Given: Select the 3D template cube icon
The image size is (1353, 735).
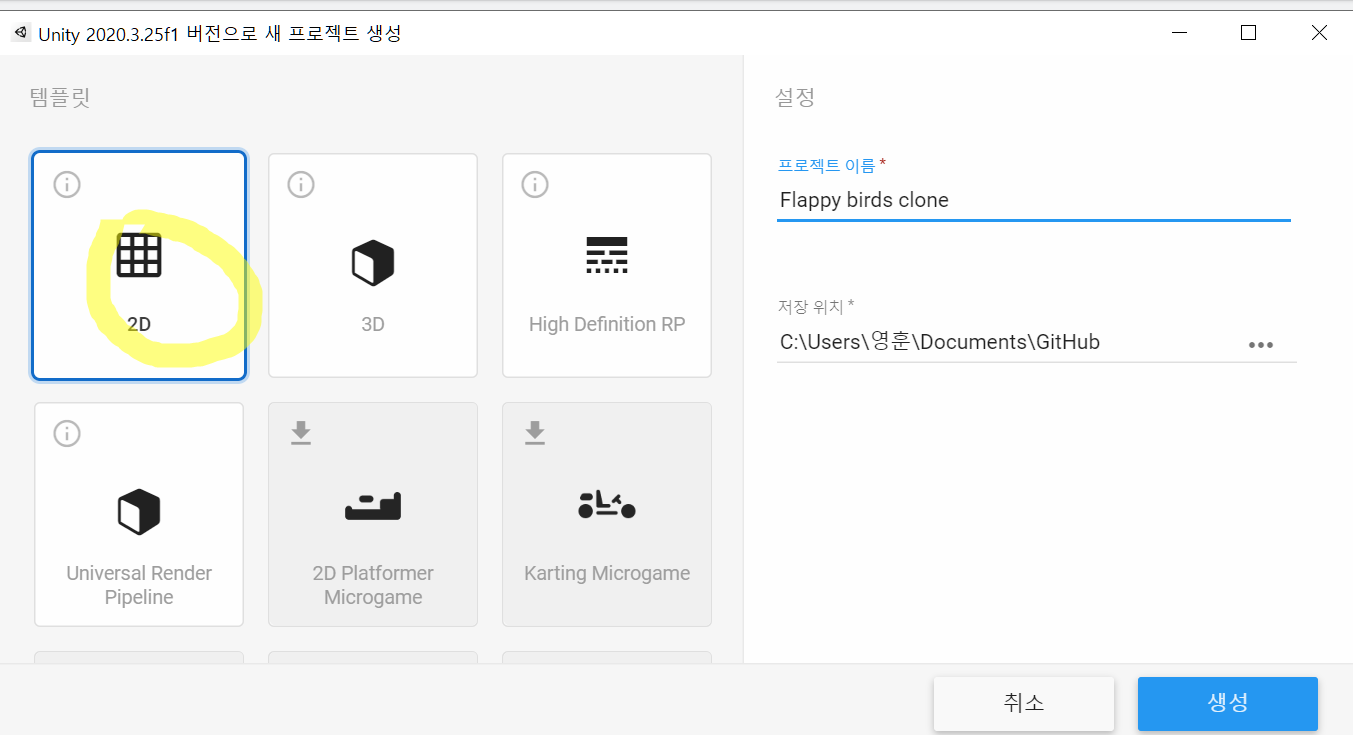Looking at the screenshot, I should coord(373,264).
